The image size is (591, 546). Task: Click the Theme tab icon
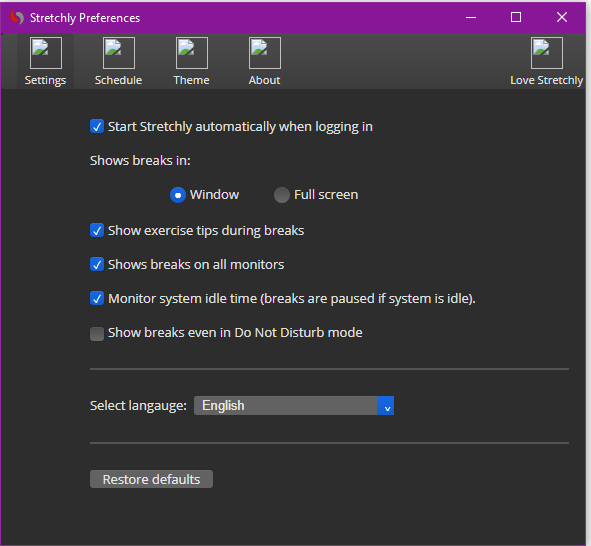pyautogui.click(x=192, y=53)
